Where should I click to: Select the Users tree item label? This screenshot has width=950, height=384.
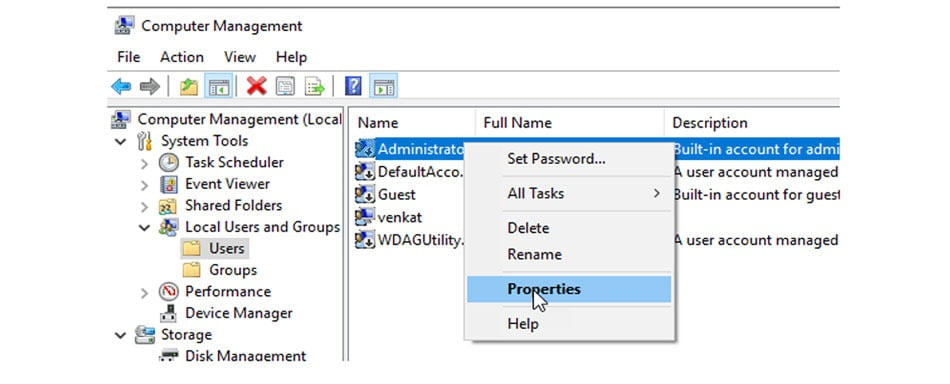tap(227, 248)
